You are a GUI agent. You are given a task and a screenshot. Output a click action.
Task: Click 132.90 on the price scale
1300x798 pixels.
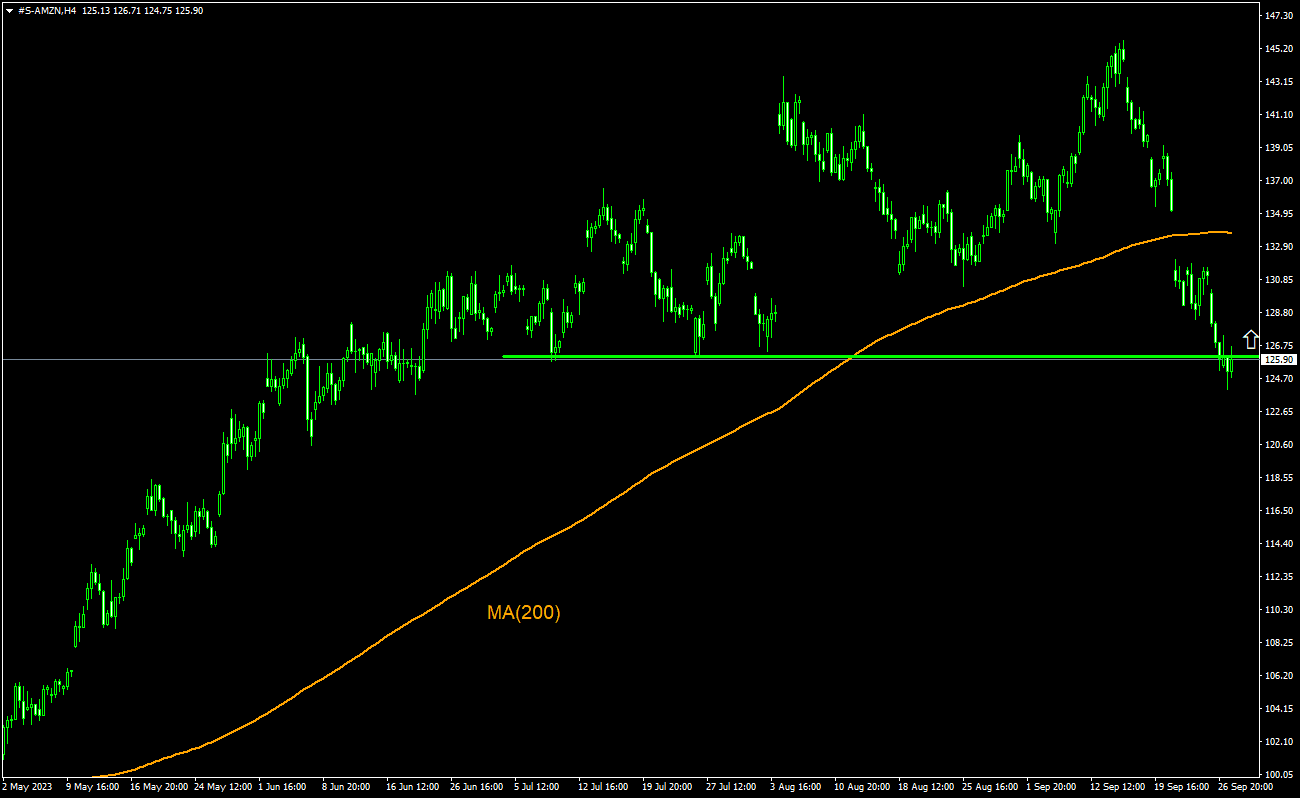(1279, 247)
